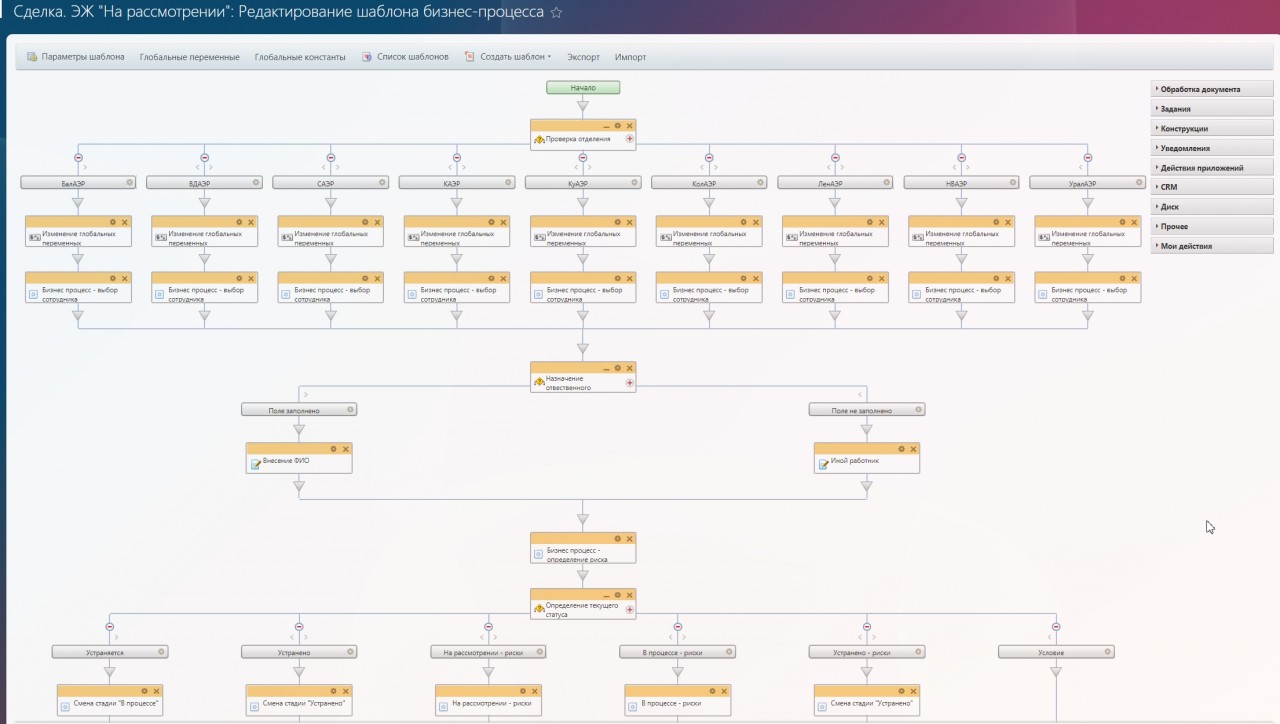The image size is (1280, 724).
Task: Open settings gear of 'Внесение ФИО' block
Action: tap(334, 449)
